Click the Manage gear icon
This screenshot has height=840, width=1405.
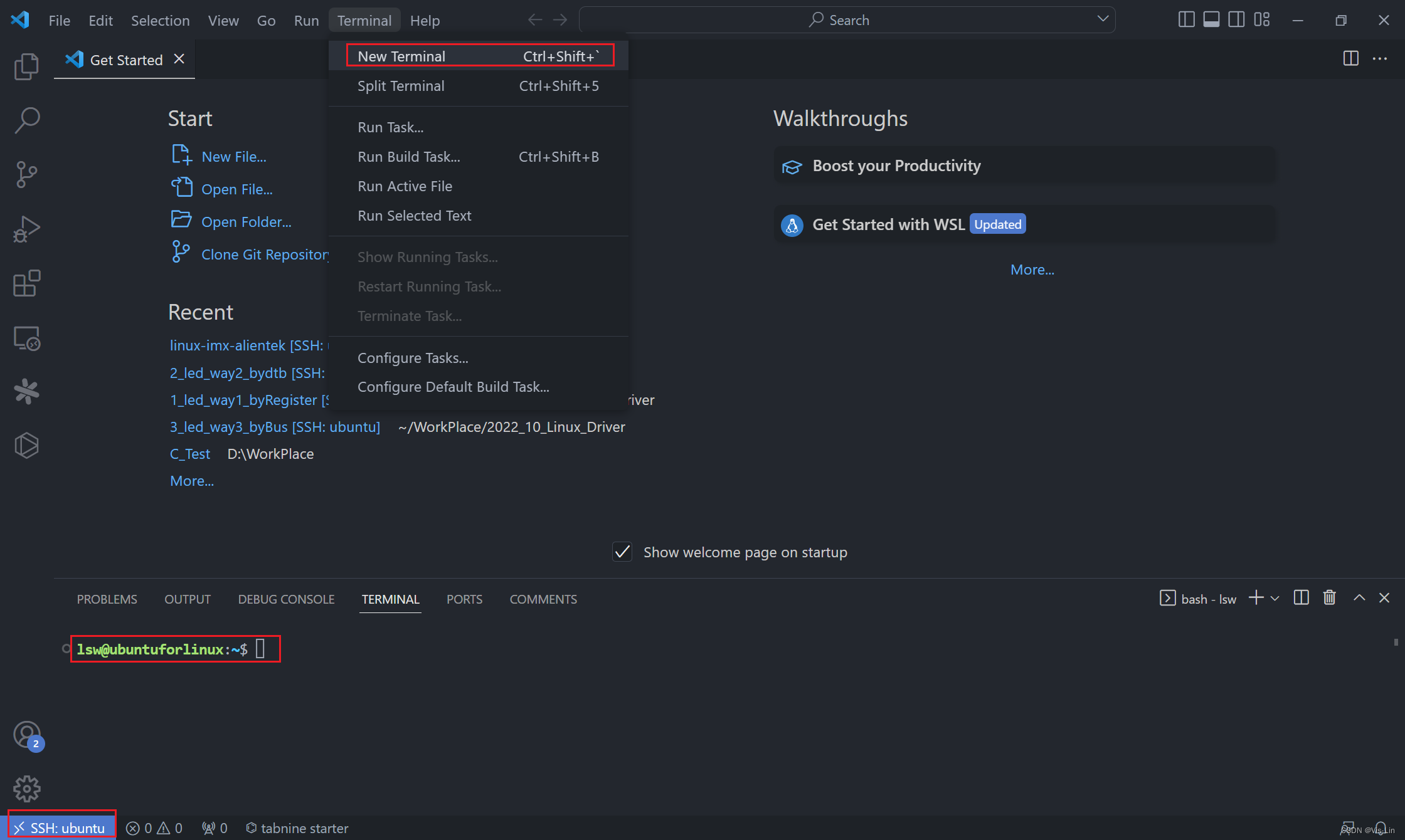[x=26, y=789]
